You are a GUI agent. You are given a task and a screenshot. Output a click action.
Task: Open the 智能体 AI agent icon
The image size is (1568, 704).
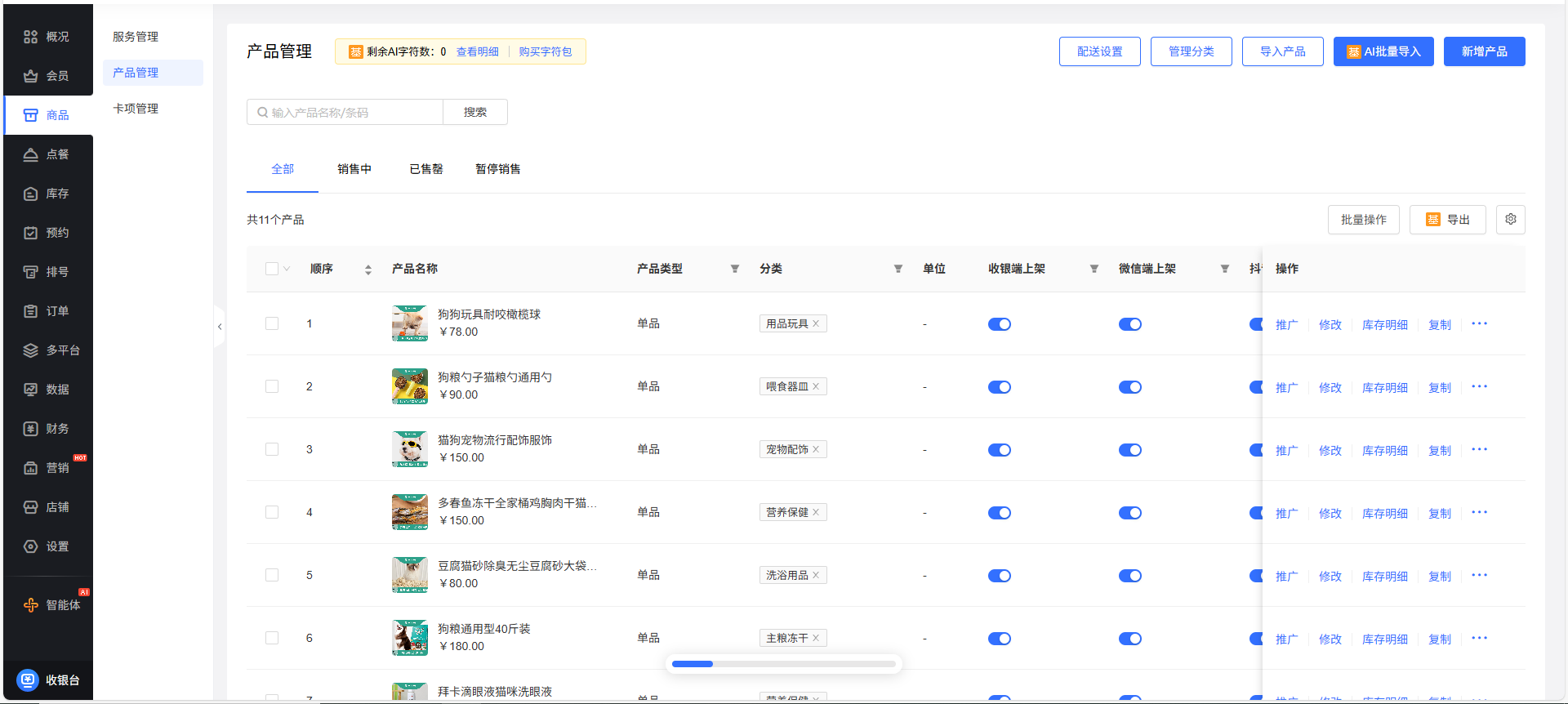[x=31, y=605]
